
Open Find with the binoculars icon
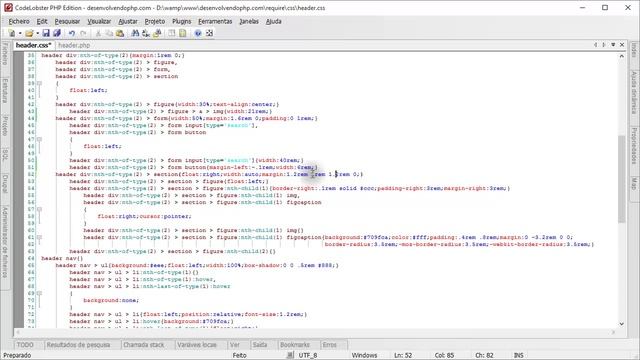pyautogui.click(x=135, y=33)
